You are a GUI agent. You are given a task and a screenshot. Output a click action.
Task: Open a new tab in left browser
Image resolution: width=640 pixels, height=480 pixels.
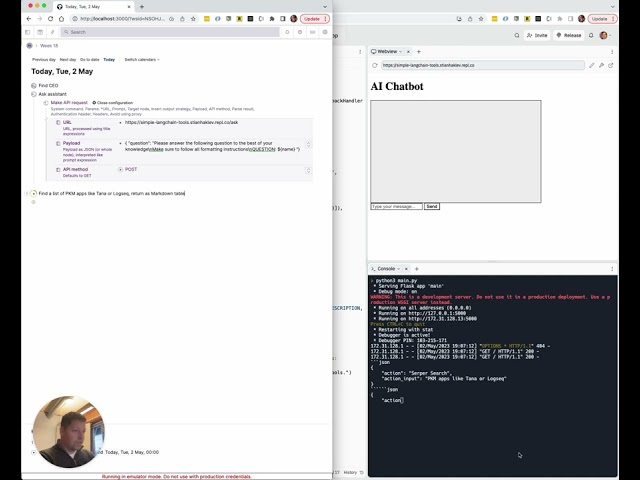(x=142, y=7)
